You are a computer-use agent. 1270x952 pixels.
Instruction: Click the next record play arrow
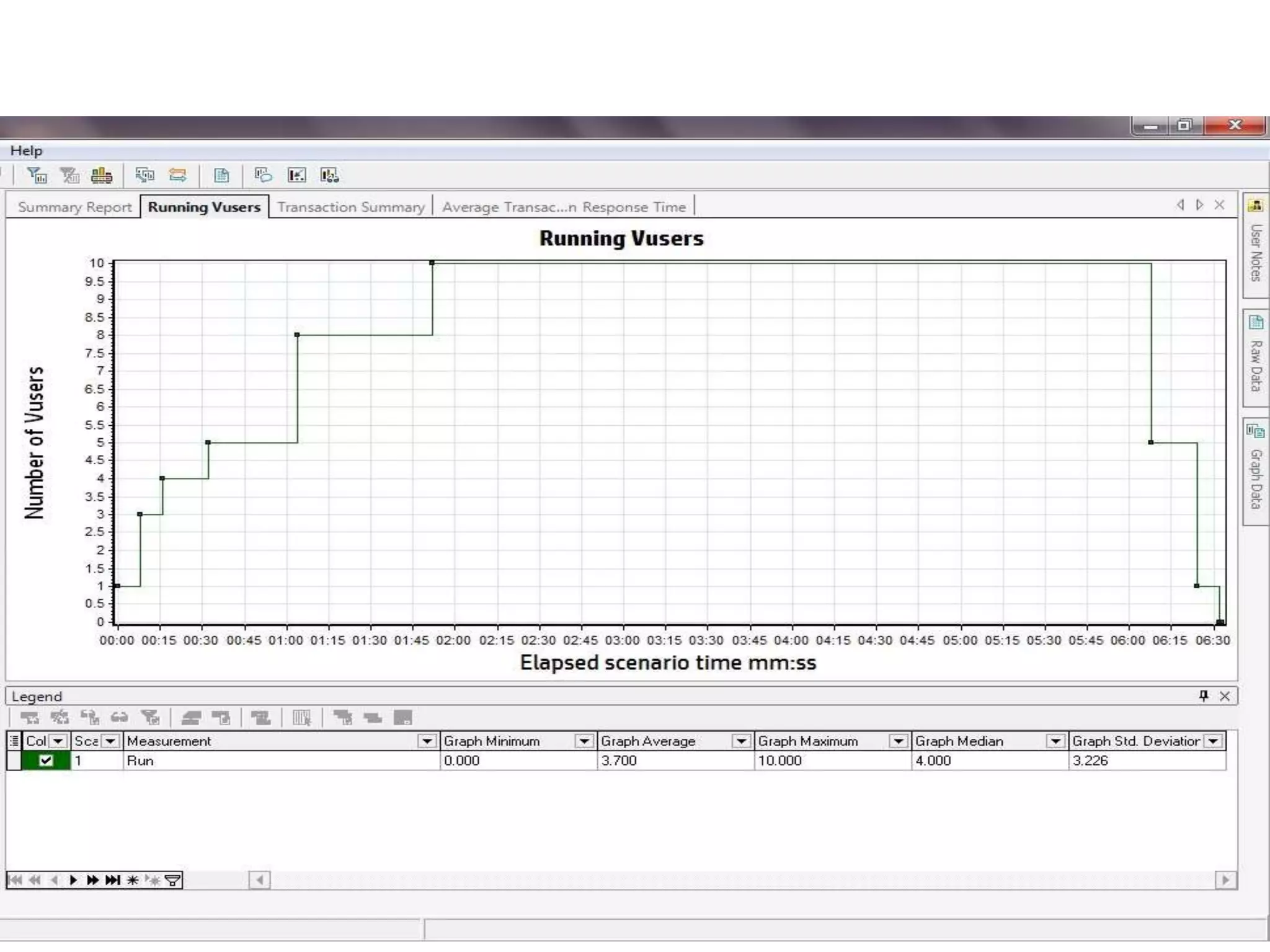73,880
